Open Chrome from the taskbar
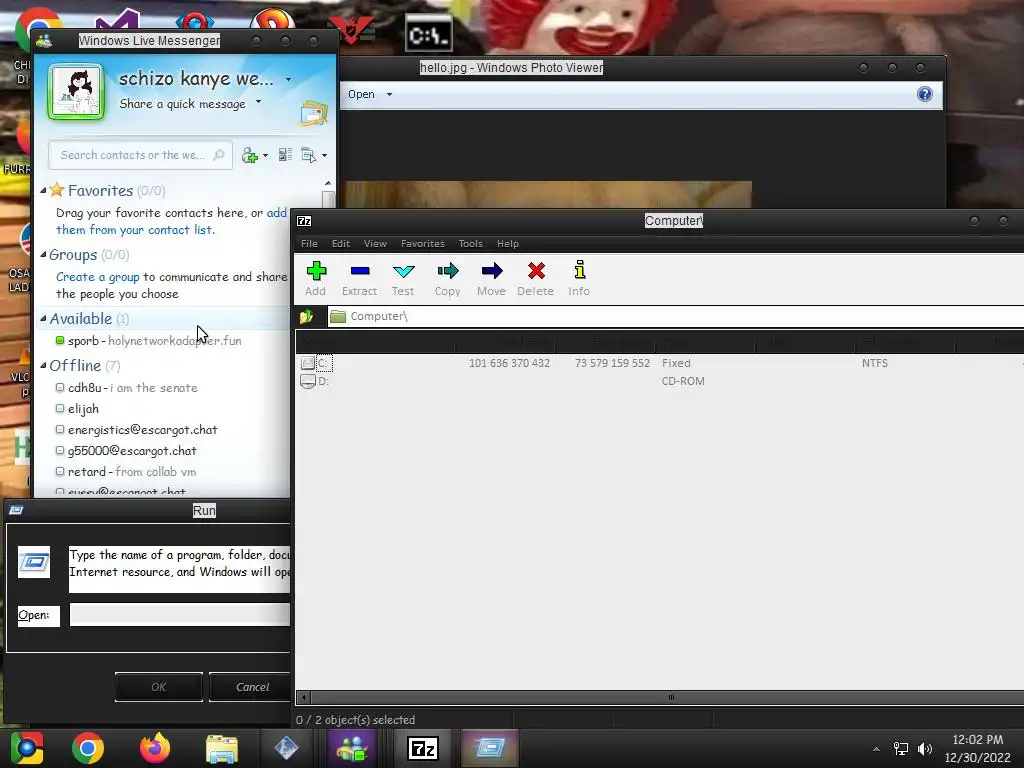The height and width of the screenshot is (768, 1024). (x=88, y=748)
